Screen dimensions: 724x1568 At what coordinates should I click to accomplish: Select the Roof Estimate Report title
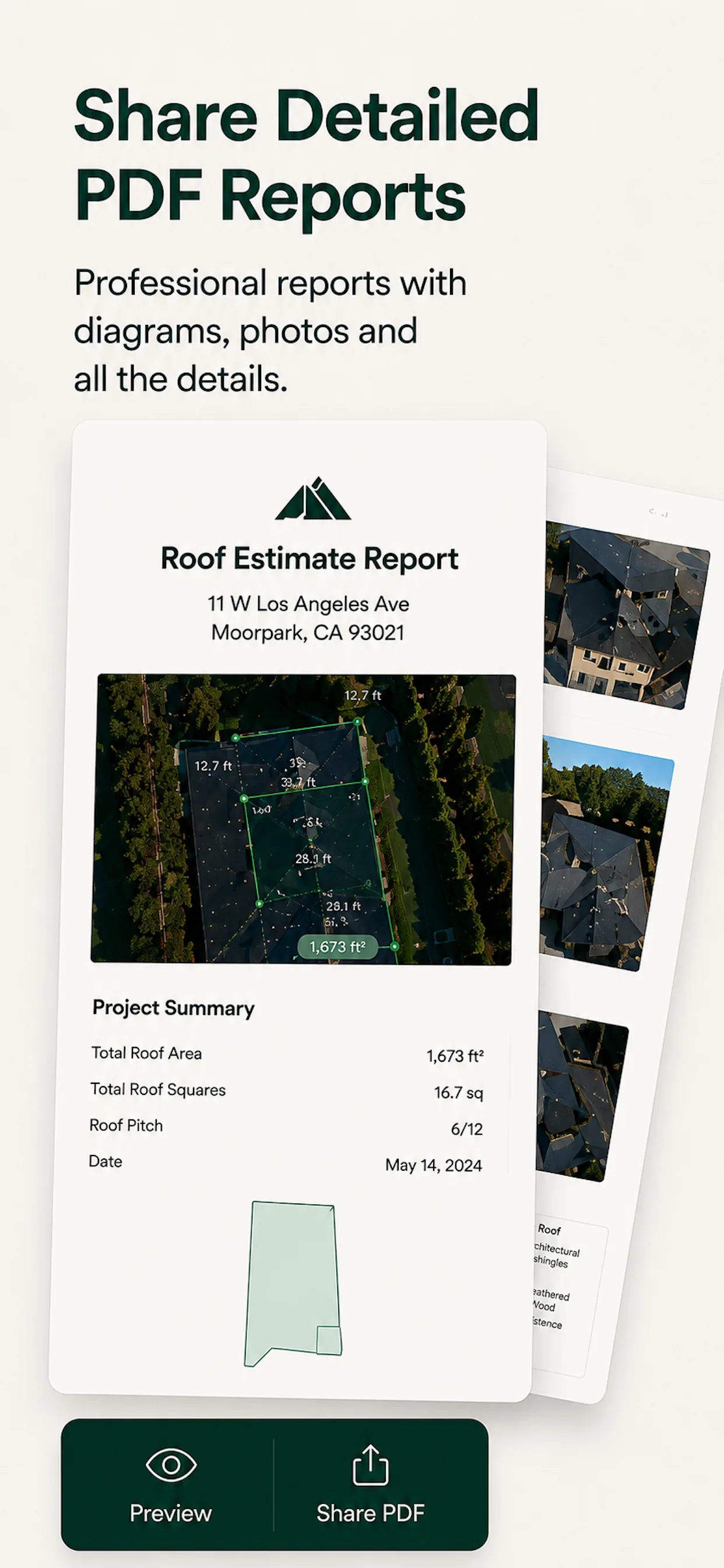pyautogui.click(x=309, y=558)
